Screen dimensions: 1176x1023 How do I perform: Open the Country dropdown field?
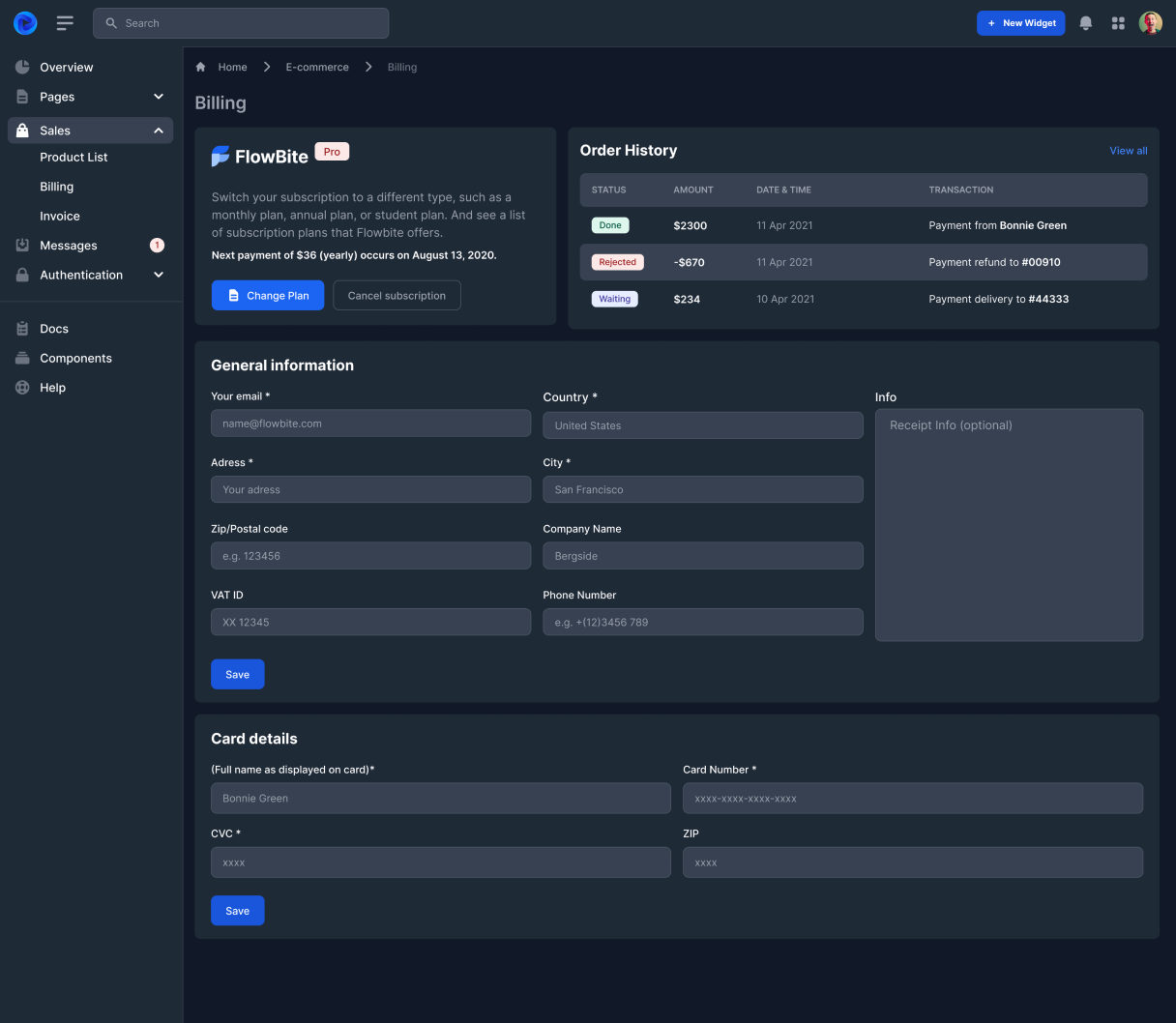click(702, 425)
